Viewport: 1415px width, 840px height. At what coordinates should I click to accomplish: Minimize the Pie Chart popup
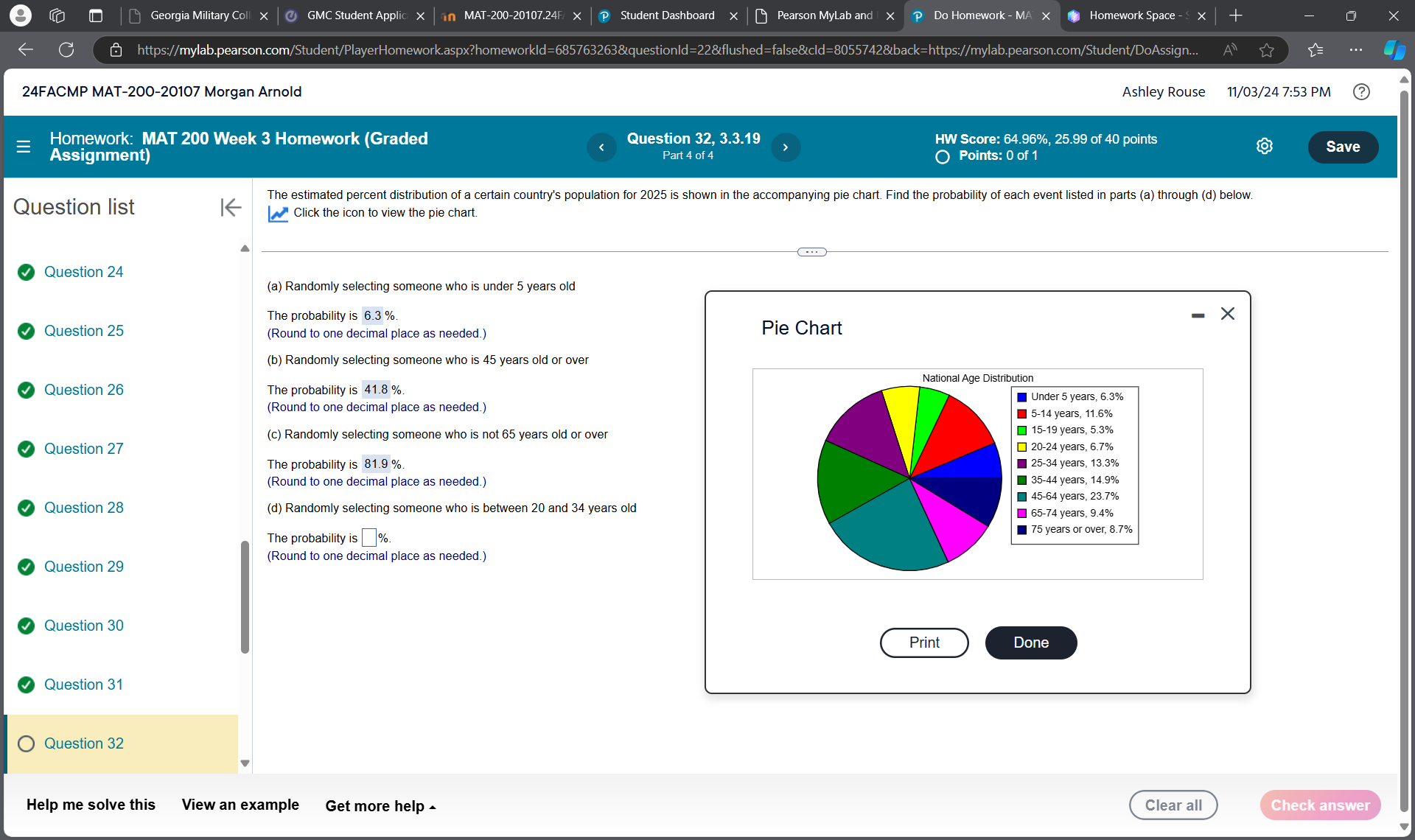[x=1198, y=315]
